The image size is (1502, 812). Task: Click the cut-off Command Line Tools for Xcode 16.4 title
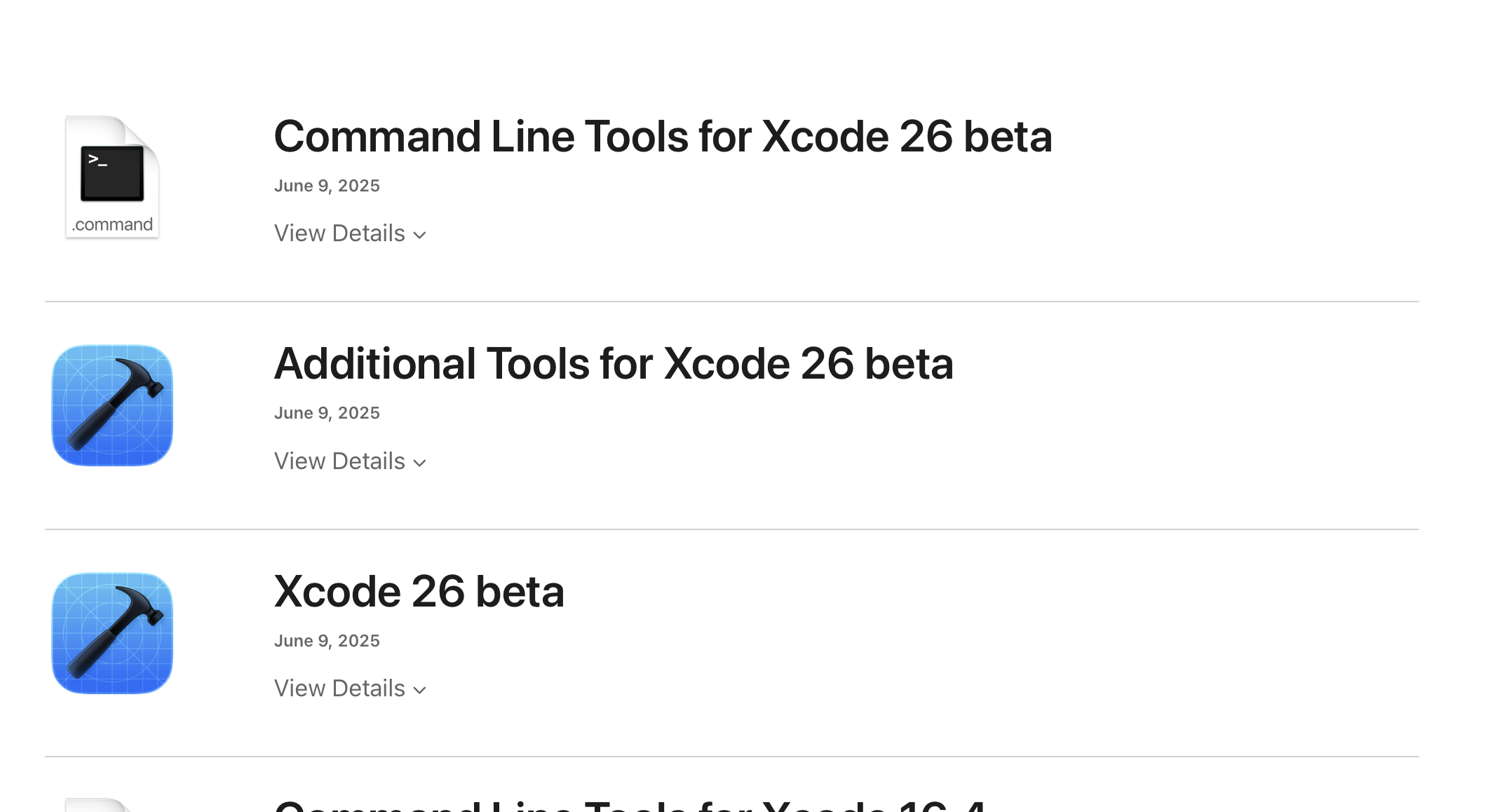[630, 805]
